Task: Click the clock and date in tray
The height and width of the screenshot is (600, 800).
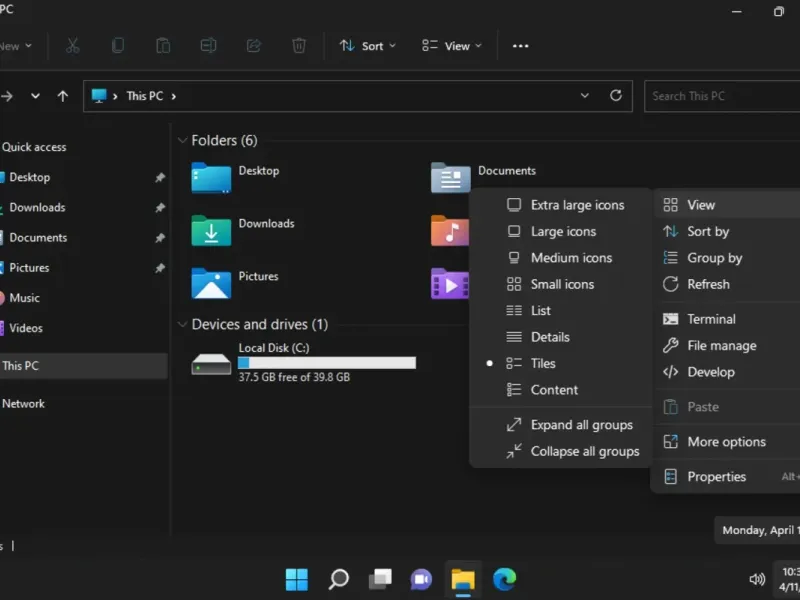Action: tap(789, 579)
